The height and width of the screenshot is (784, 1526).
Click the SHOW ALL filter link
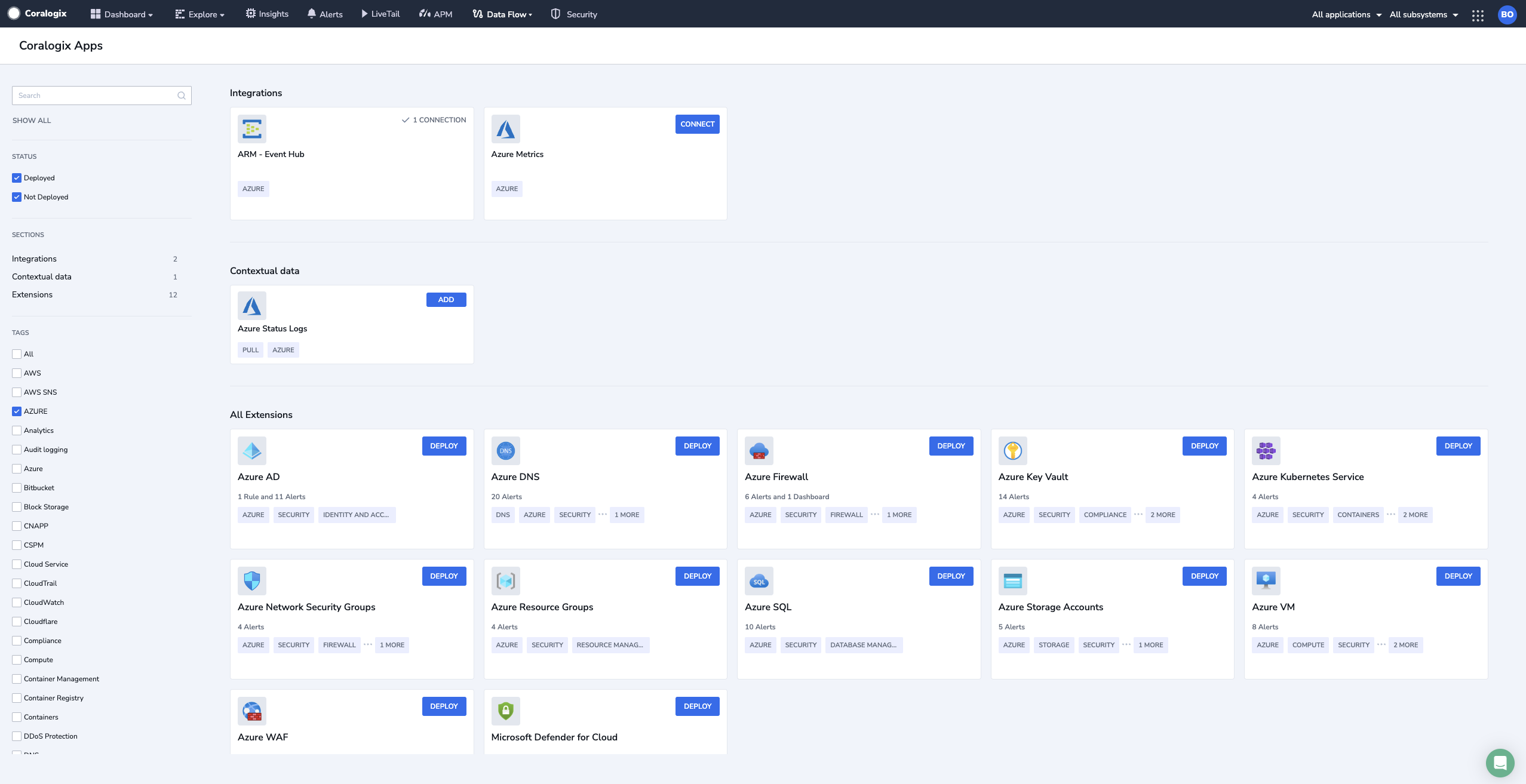pyautogui.click(x=32, y=121)
